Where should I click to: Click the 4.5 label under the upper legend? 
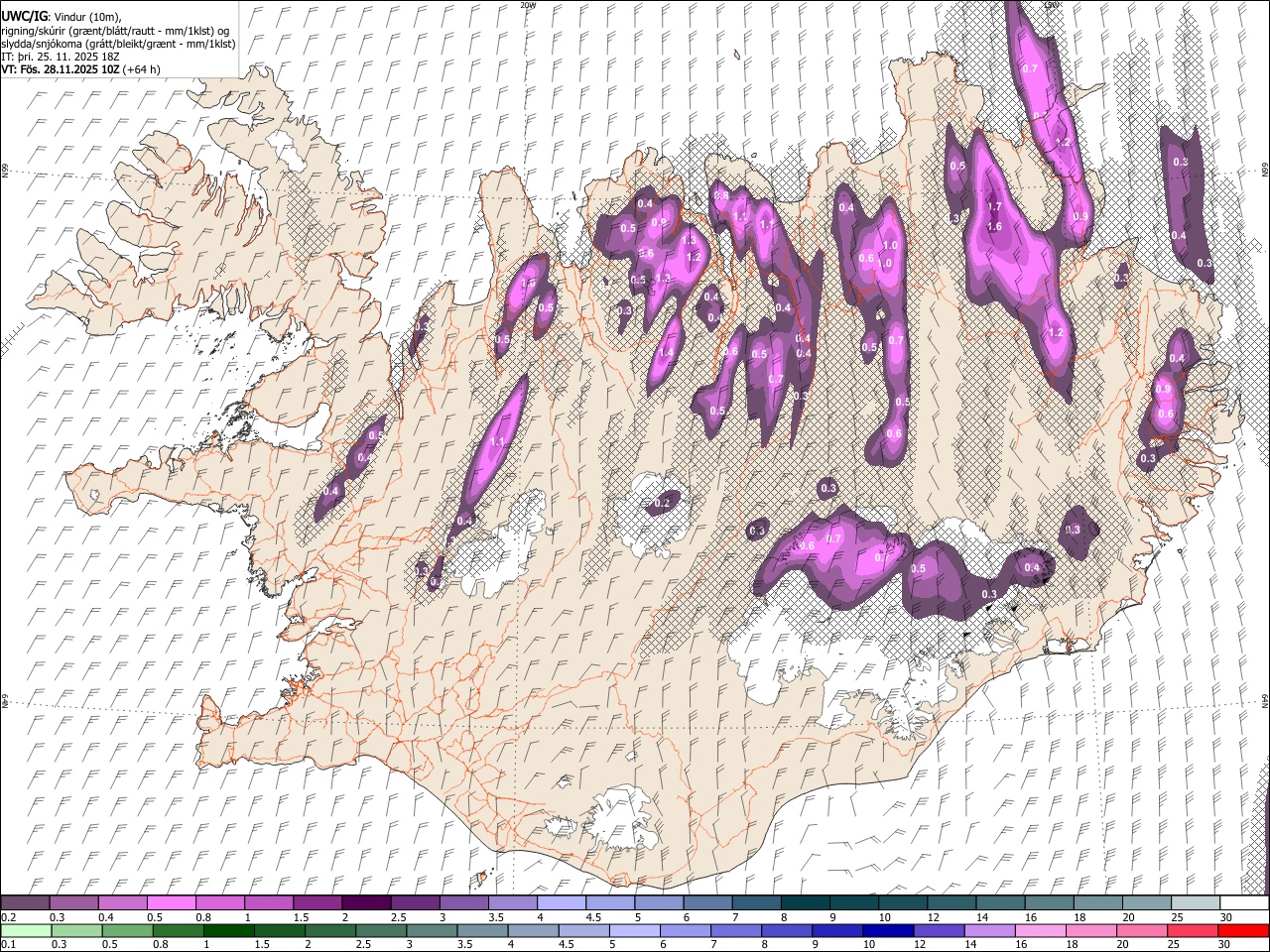click(x=593, y=917)
